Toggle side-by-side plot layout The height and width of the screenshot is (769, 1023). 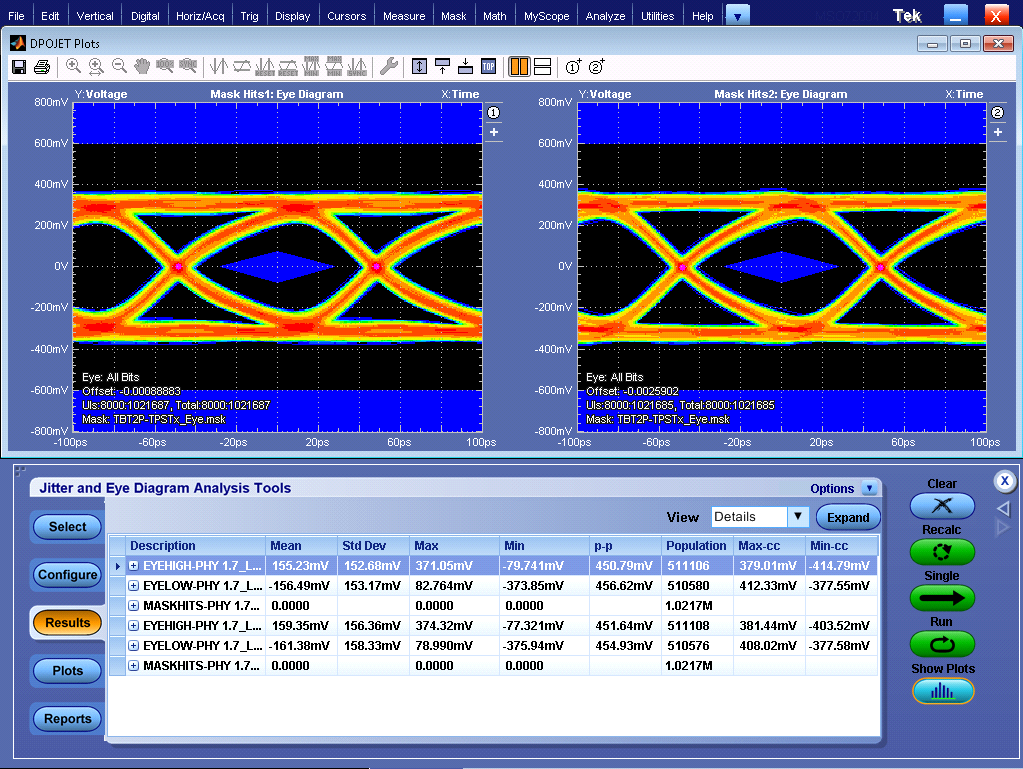point(518,67)
